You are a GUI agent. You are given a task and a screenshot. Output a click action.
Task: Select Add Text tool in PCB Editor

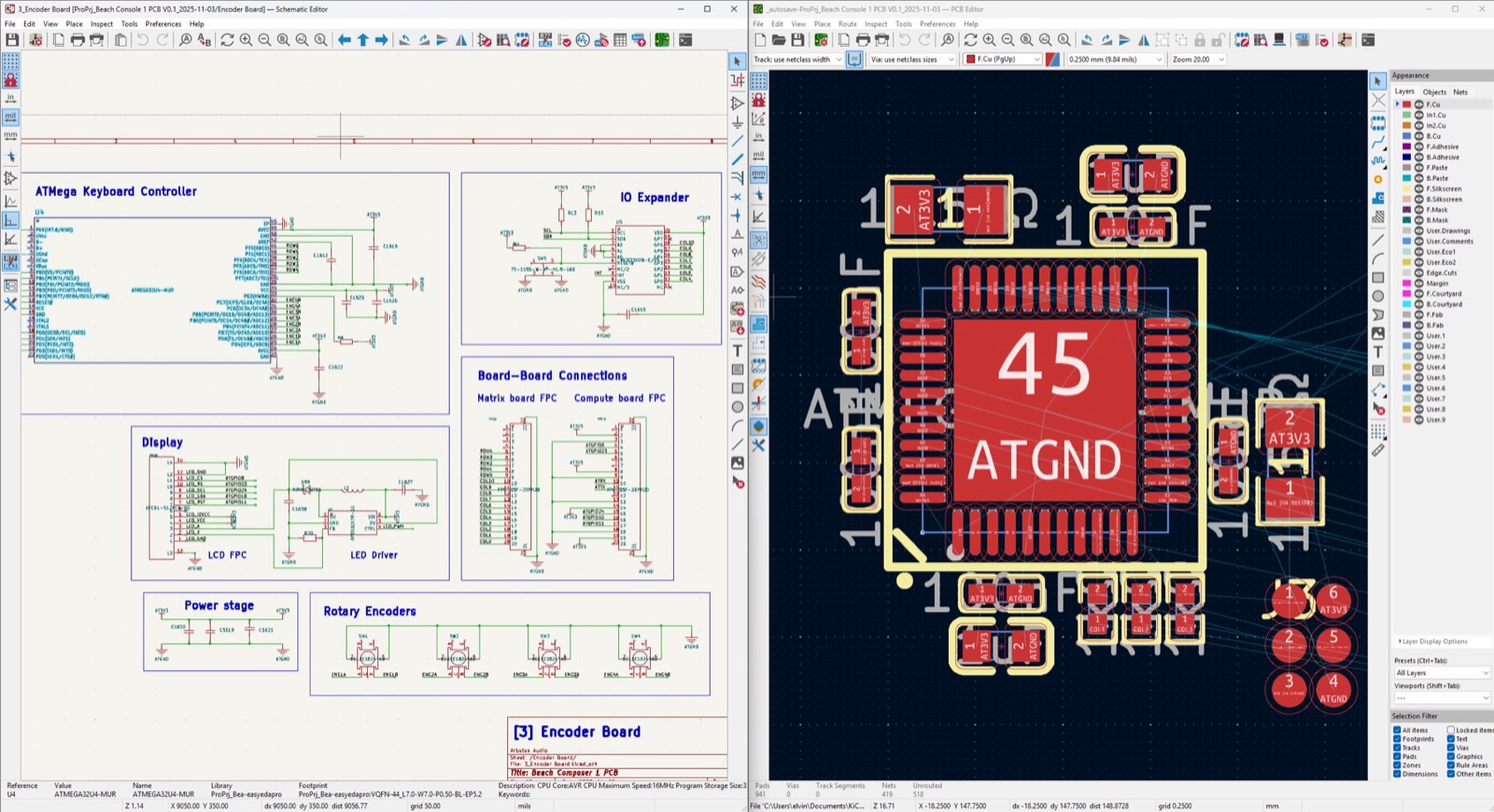(x=1378, y=352)
